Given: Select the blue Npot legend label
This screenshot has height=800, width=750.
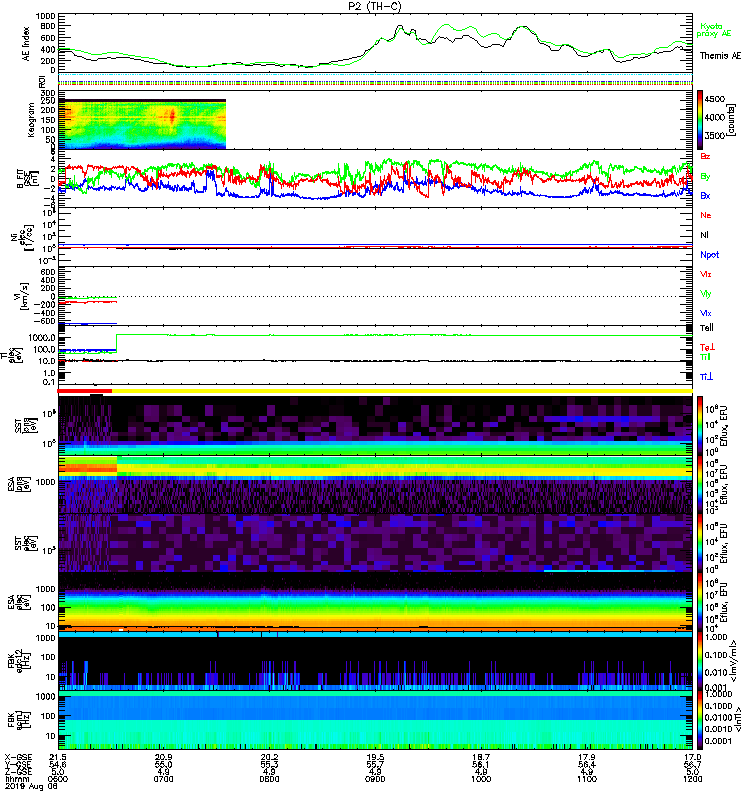Looking at the screenshot, I should (x=710, y=255).
